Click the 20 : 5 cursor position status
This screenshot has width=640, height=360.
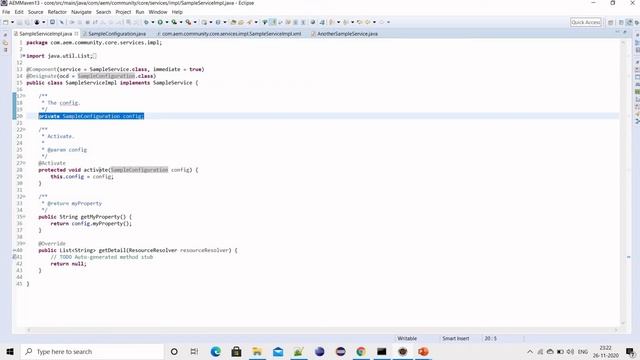[x=490, y=338]
